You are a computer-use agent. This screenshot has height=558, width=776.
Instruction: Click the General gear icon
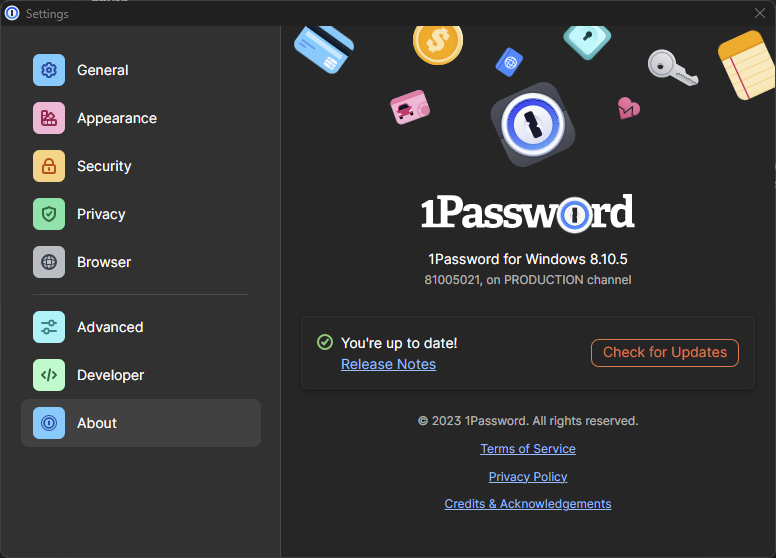pos(49,70)
